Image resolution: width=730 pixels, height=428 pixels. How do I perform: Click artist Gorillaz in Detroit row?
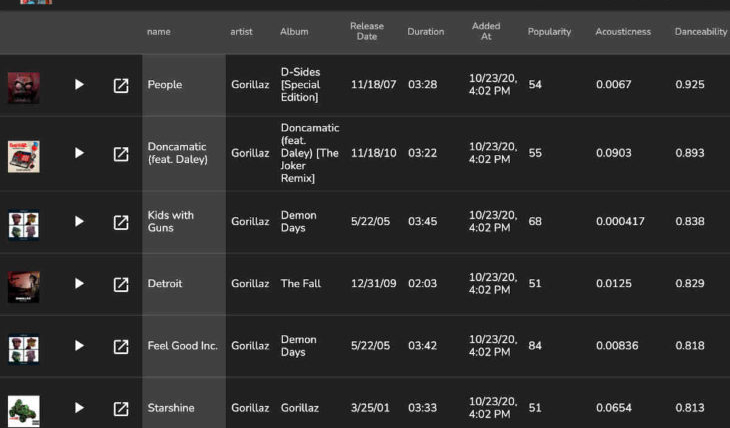[250, 284]
